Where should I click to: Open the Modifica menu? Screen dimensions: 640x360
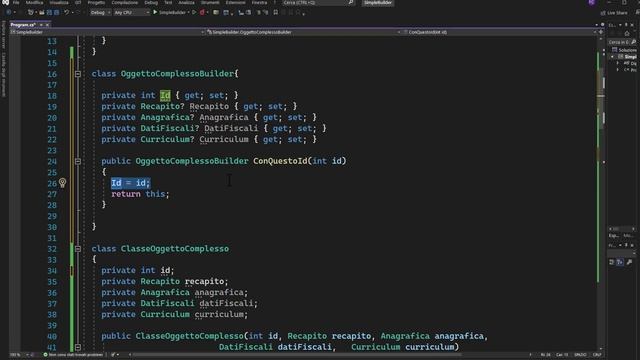(x=34, y=2)
